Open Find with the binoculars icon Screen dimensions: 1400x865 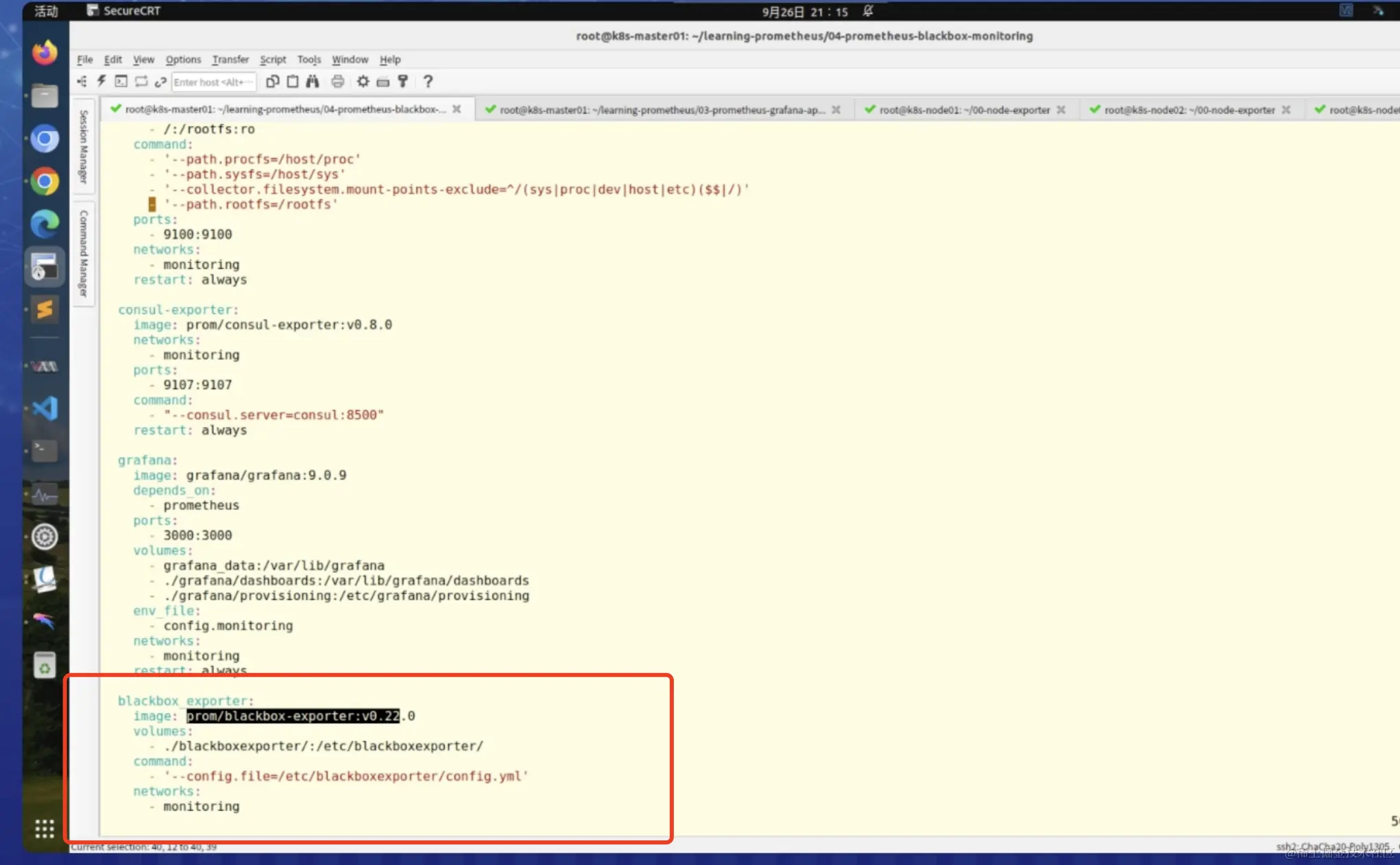[x=313, y=82]
